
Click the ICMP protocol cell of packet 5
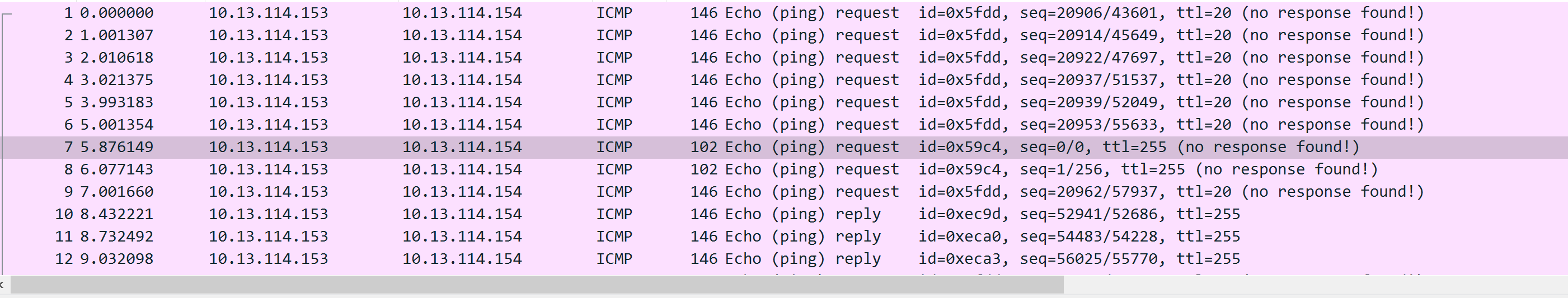point(613,102)
